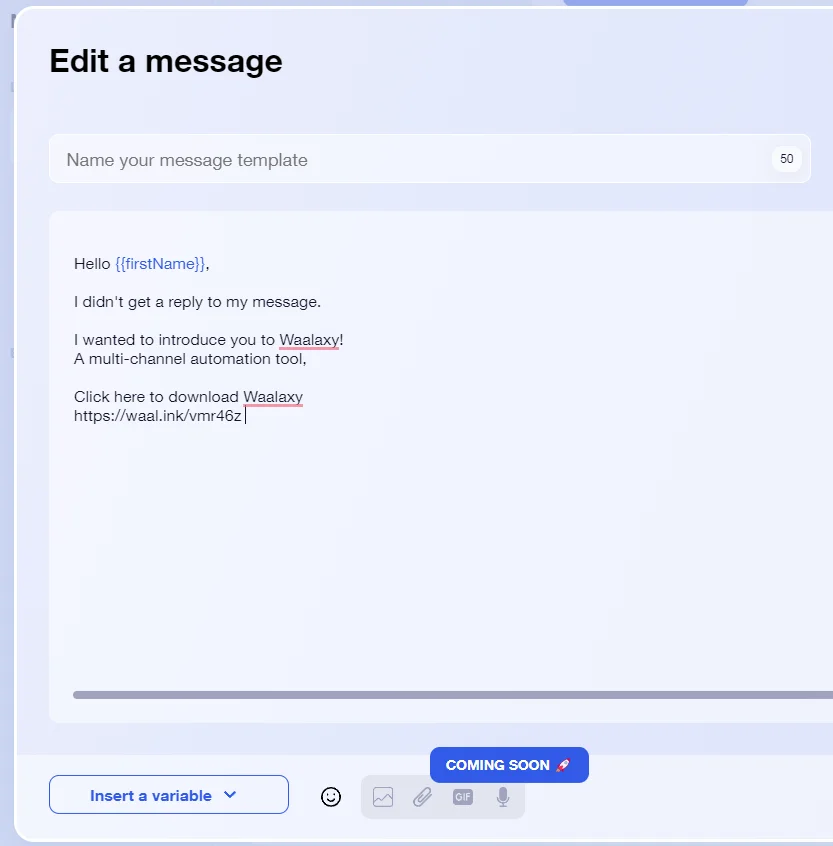Click the {{firstName}} variable in message
This screenshot has height=846, width=833.
(160, 264)
